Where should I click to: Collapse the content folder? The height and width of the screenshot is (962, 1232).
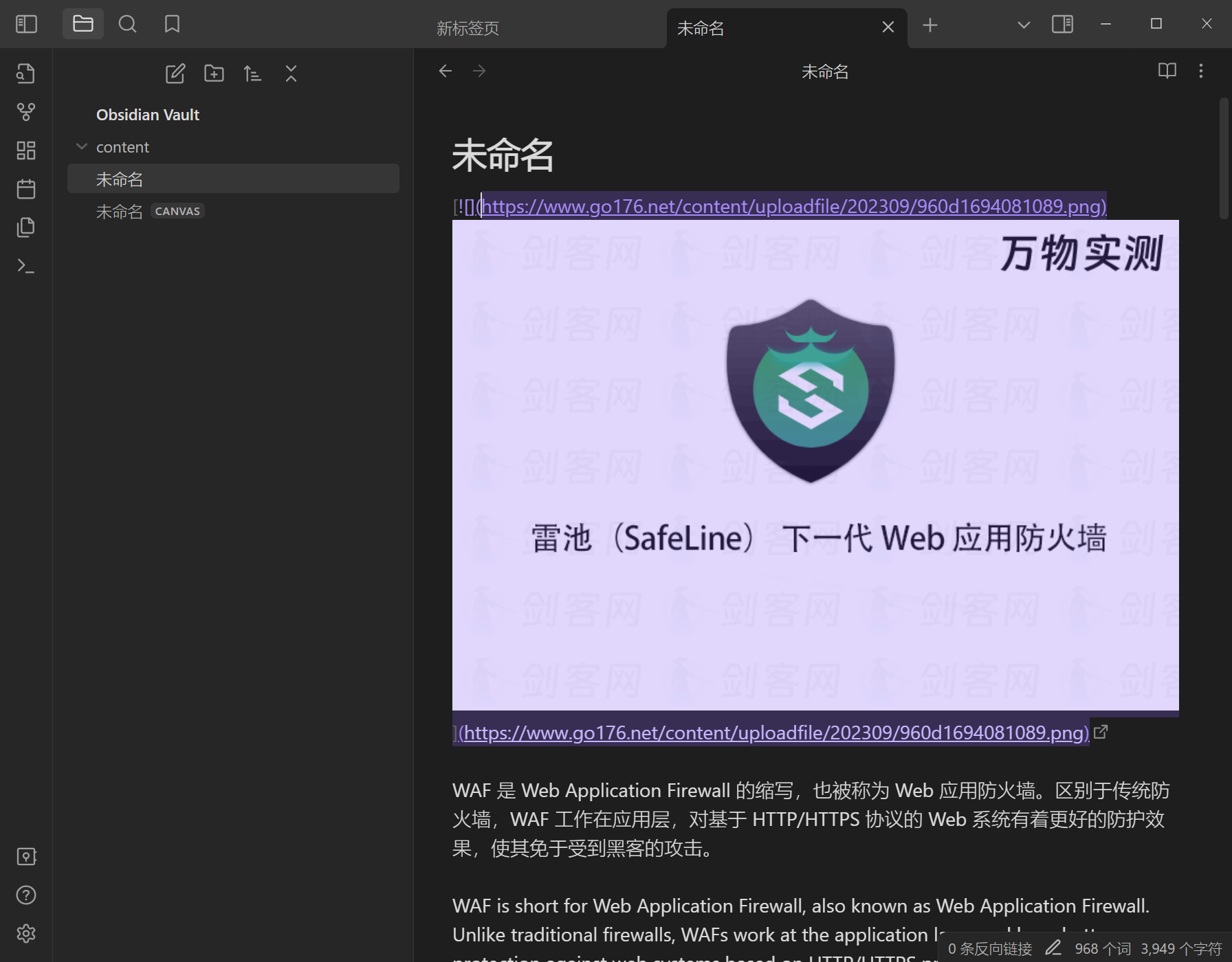point(82,146)
